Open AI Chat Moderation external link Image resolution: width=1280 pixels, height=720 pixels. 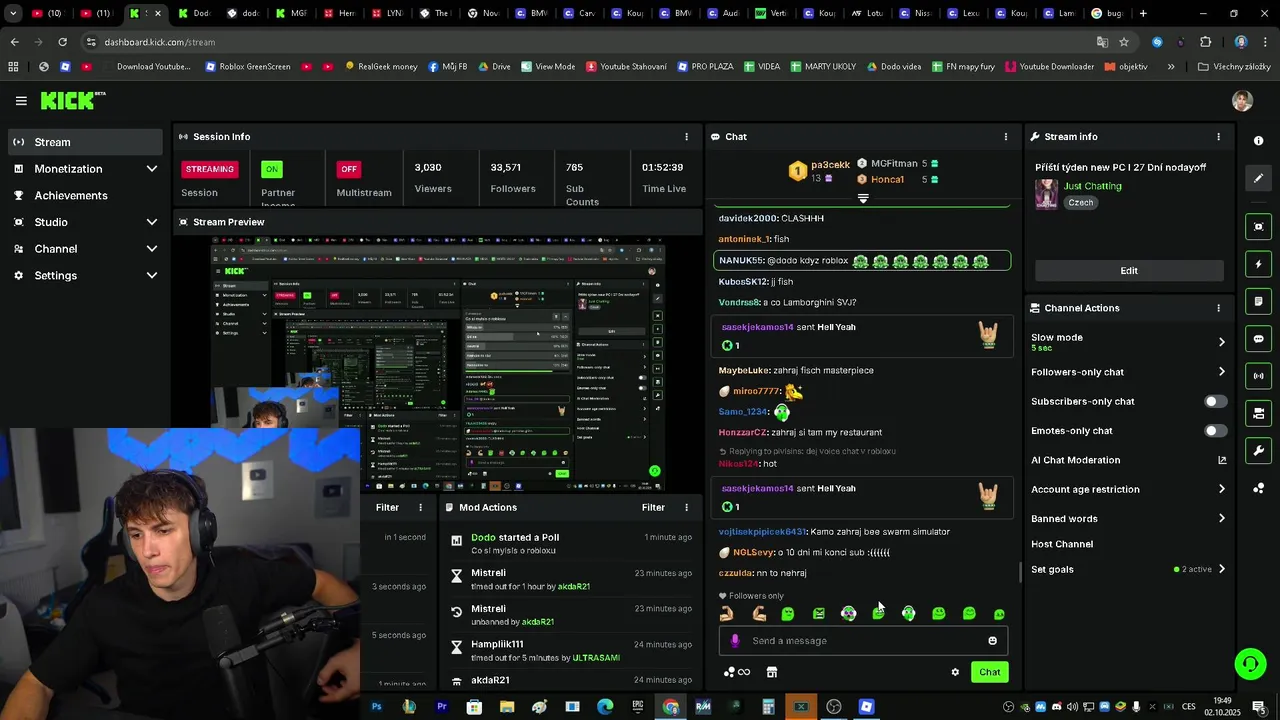pos(1221,460)
